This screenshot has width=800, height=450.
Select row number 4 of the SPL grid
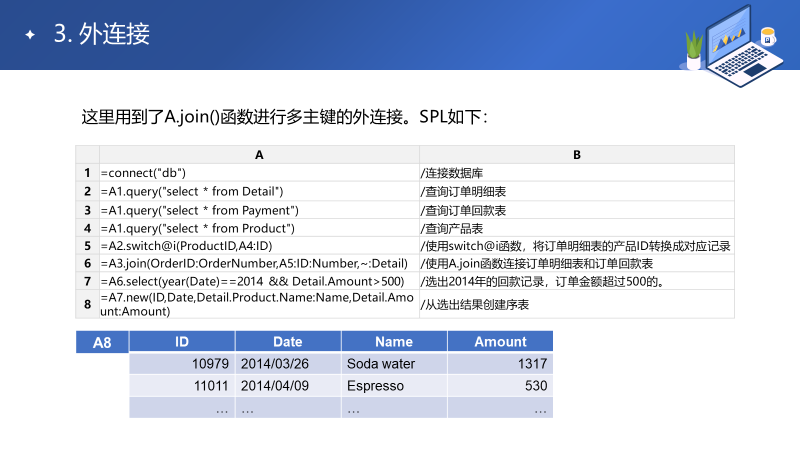click(87, 228)
